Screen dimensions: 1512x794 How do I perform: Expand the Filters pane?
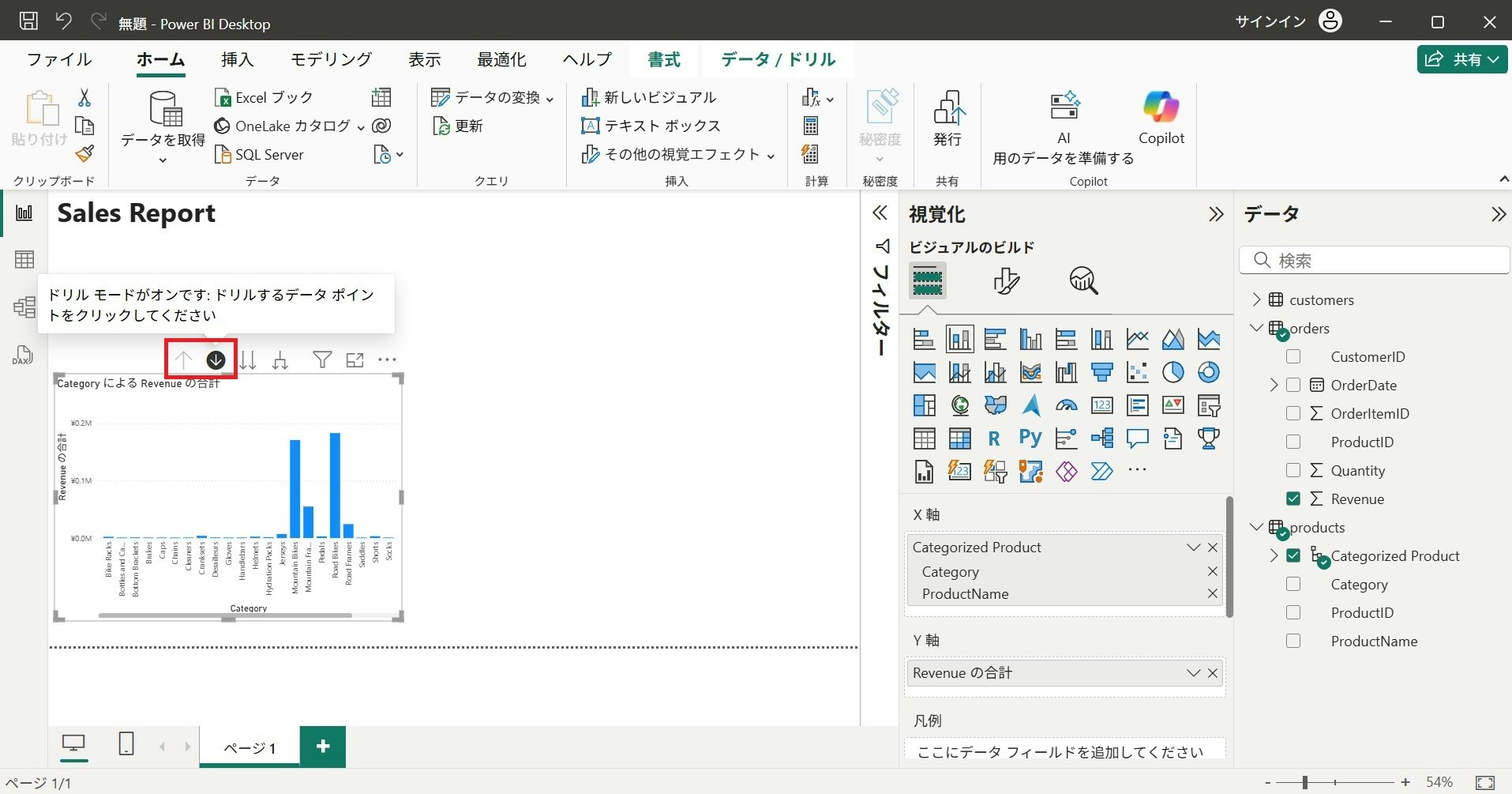(880, 213)
